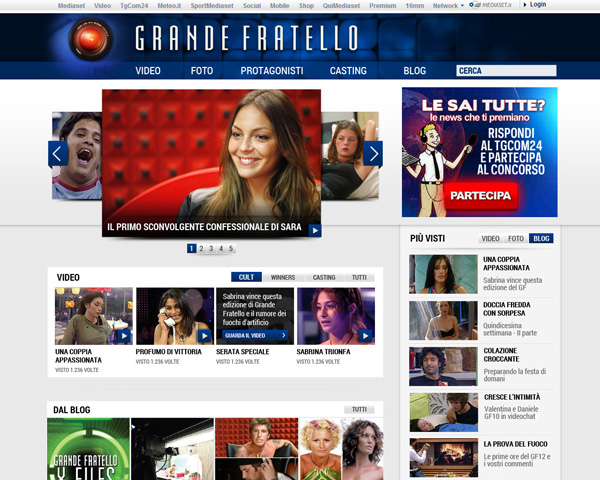Open Doccia Fredda con Sorpresa thumbnail

(443, 320)
